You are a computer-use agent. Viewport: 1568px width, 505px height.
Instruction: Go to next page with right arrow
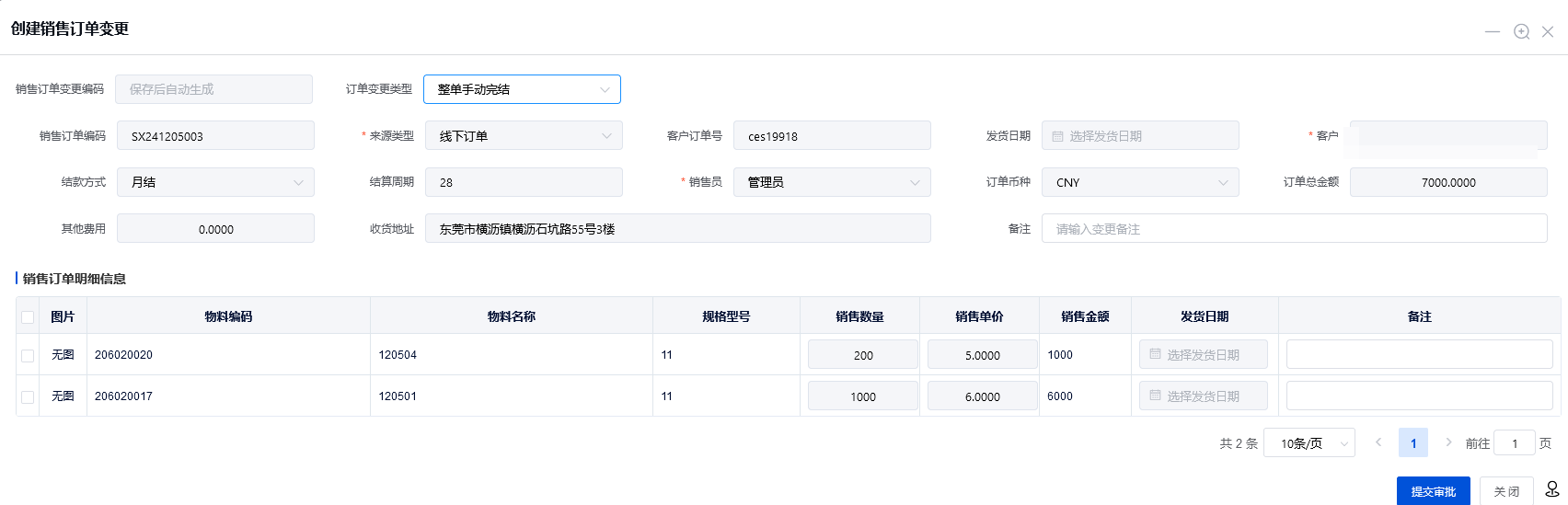1447,442
